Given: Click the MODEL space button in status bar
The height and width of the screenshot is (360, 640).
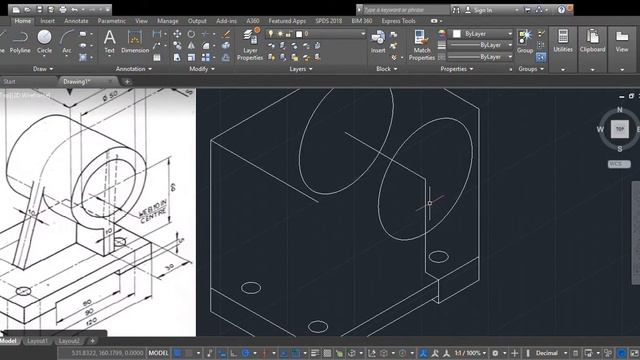Looking at the screenshot, I should (158, 353).
